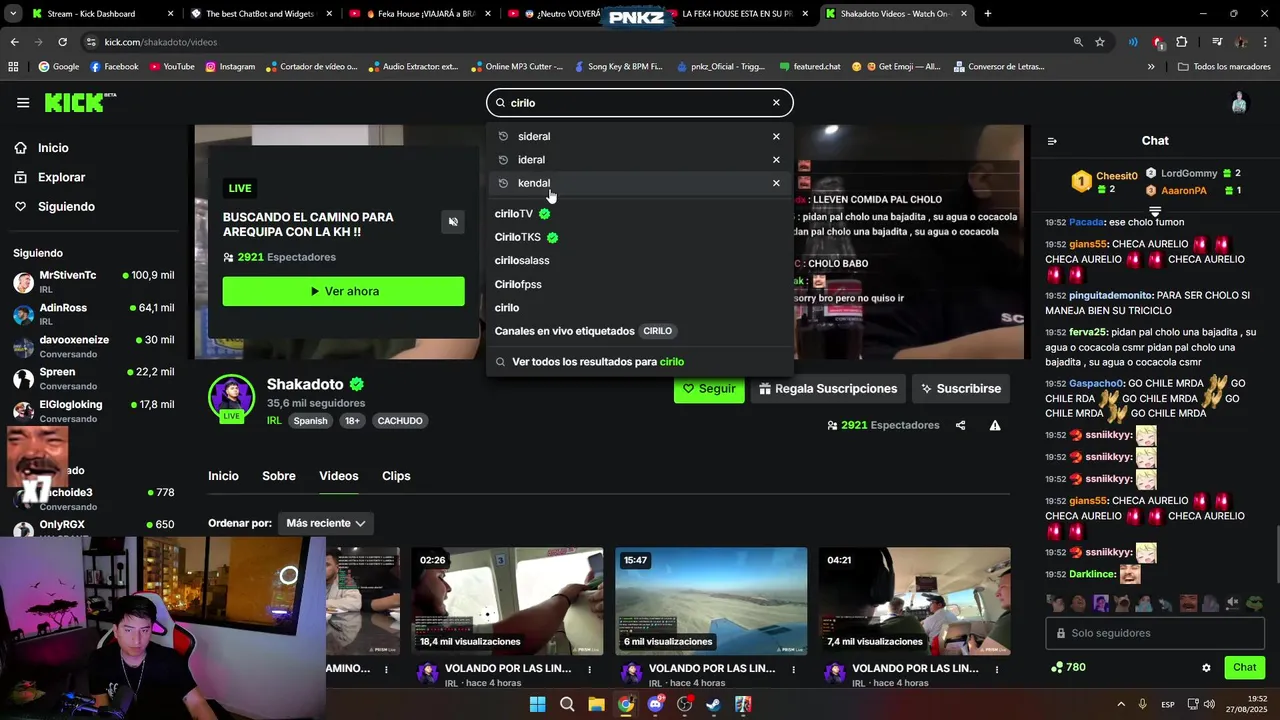Open cirilosalass search result
The width and height of the screenshot is (1280, 720).
tap(522, 260)
